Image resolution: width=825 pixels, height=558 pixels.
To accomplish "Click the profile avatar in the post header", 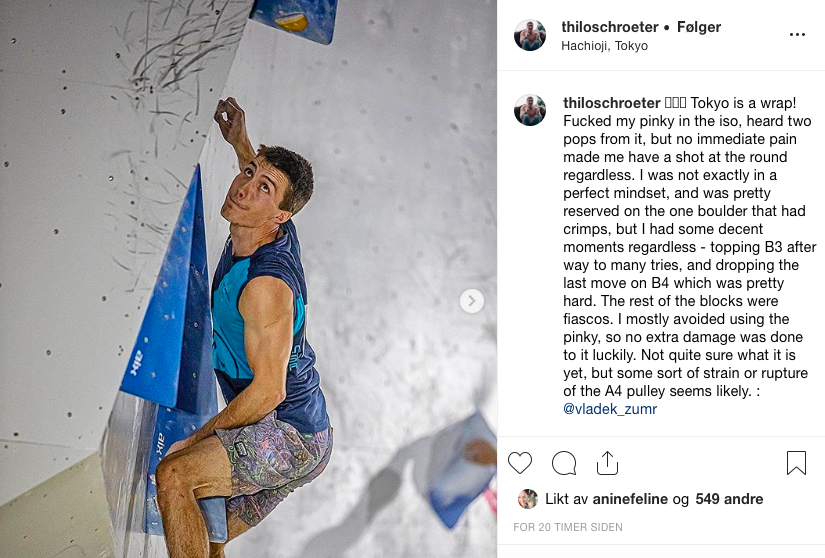I will [530, 35].
